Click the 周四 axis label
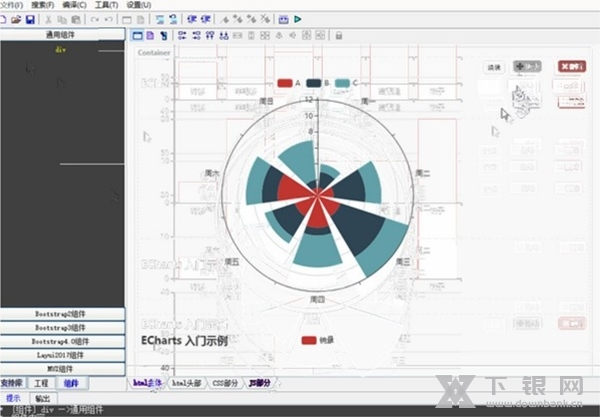600x417 pixels. (x=317, y=299)
